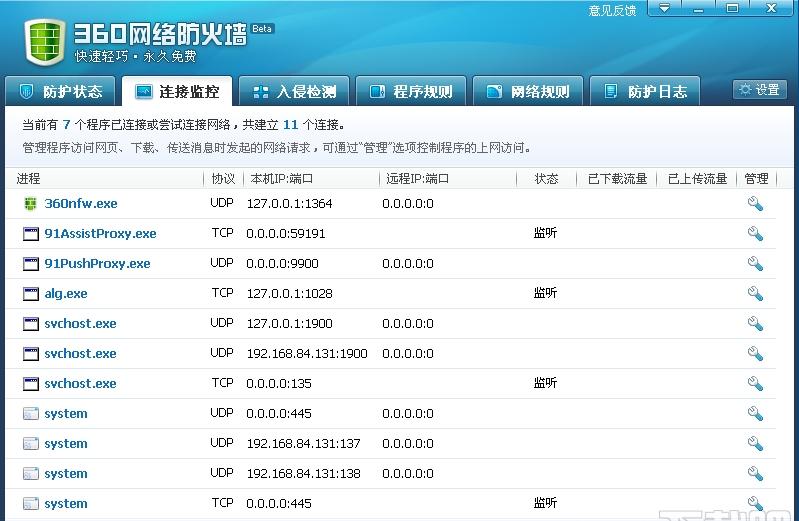Sort by 状态 column header
Image resolution: width=799 pixels, height=521 pixels.
[546, 179]
